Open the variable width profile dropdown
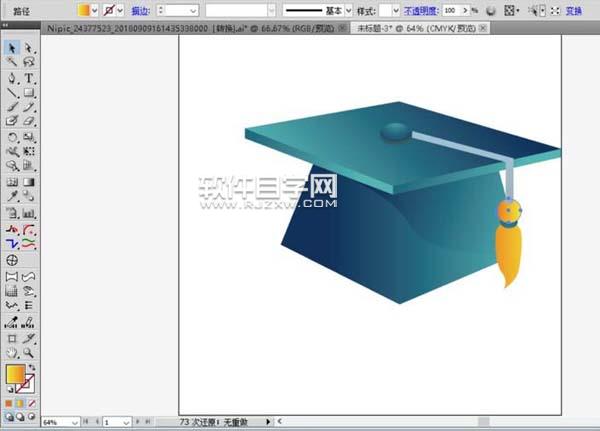Screen dimensions: 600x431 click(x=271, y=11)
